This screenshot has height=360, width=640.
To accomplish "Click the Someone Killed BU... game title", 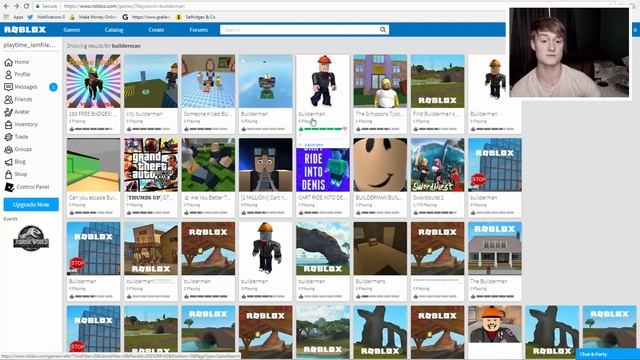I will coord(207,114).
